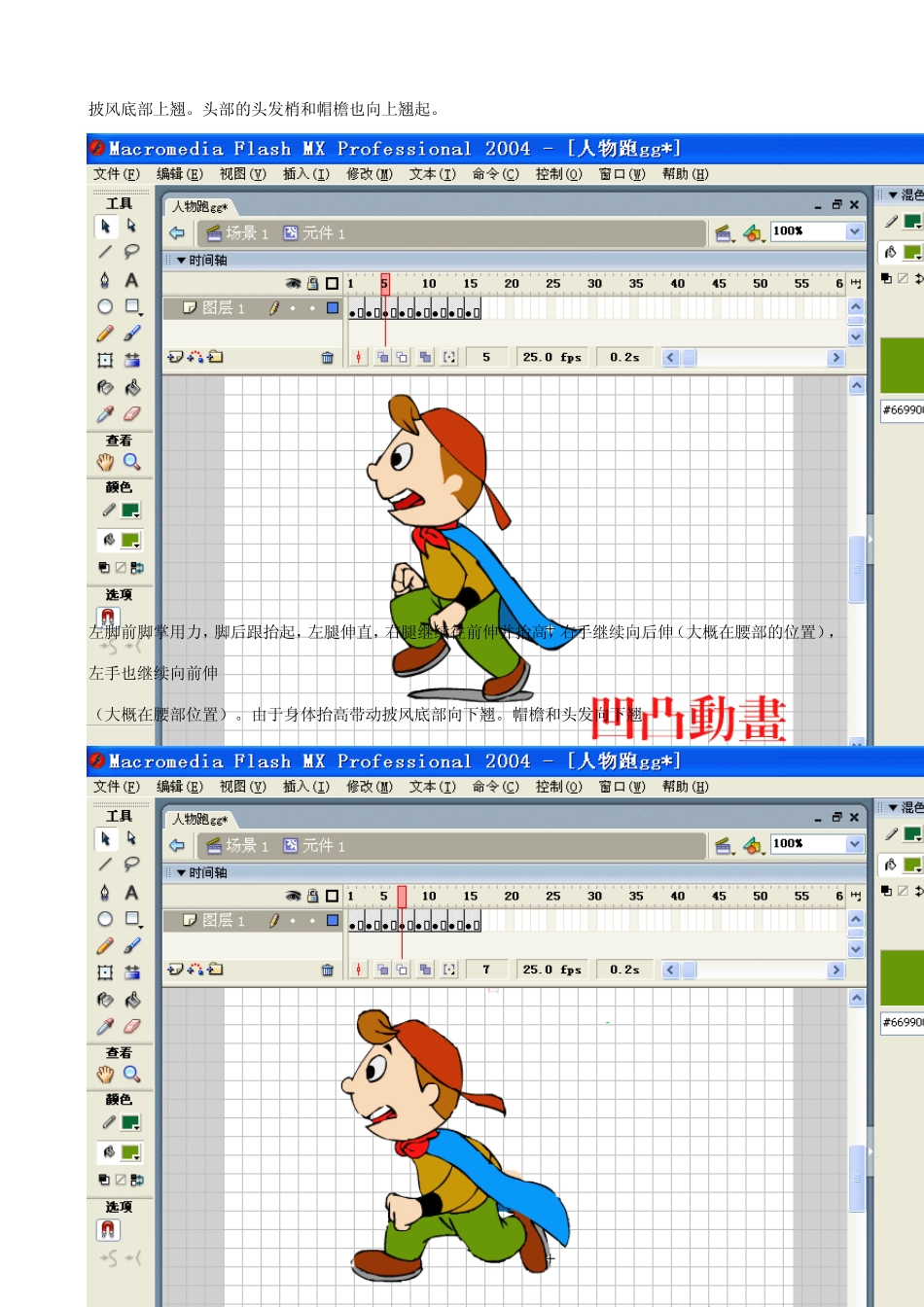This screenshot has height=1307, width=924.
Task: Collapse 时间轴 panel in upper window
Action: coord(181,261)
